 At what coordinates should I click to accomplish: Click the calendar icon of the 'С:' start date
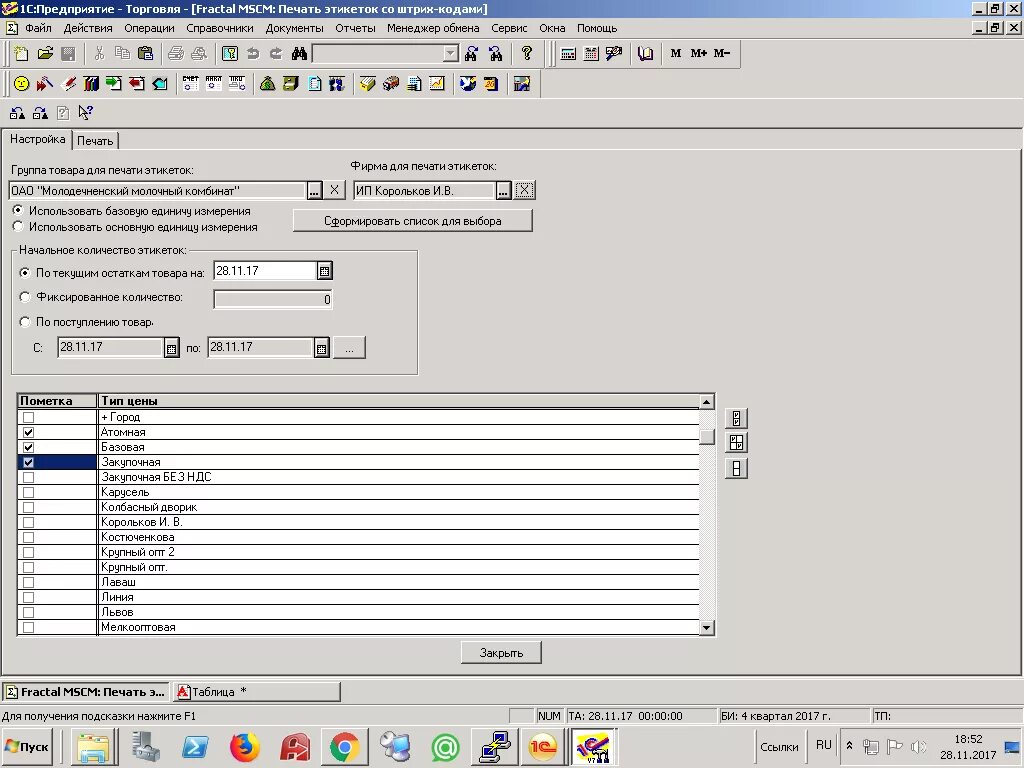tap(171, 348)
